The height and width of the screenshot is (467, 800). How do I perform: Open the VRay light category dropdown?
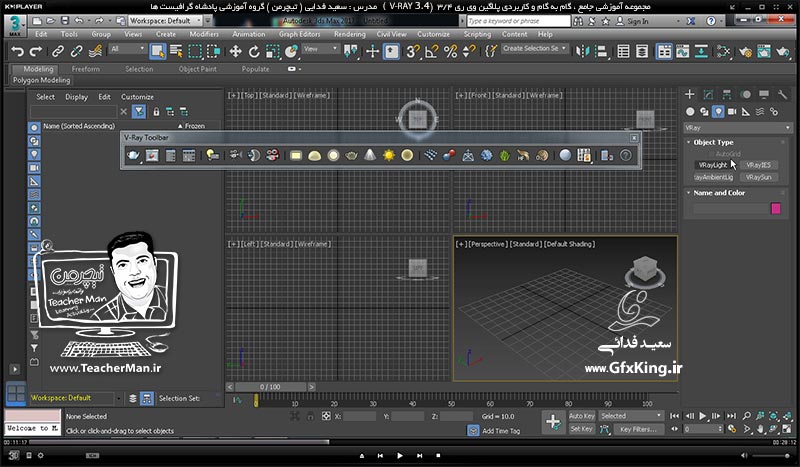737,128
